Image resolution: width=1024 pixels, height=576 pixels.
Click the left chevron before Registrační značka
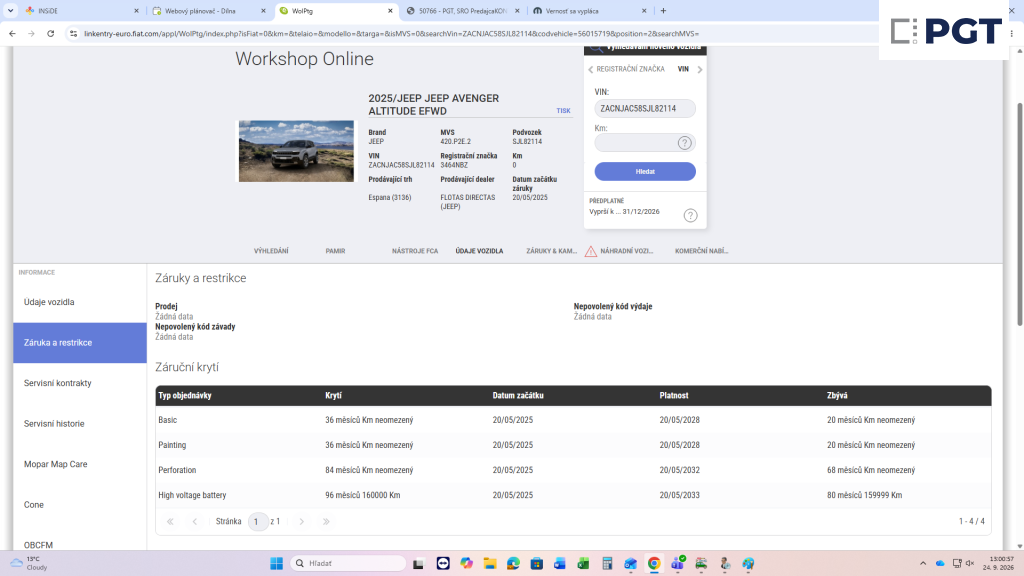[x=590, y=69]
